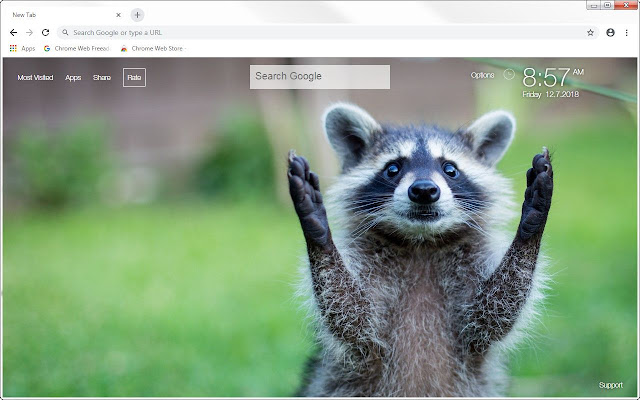
Task: Click the Support link
Action: click(x=611, y=385)
